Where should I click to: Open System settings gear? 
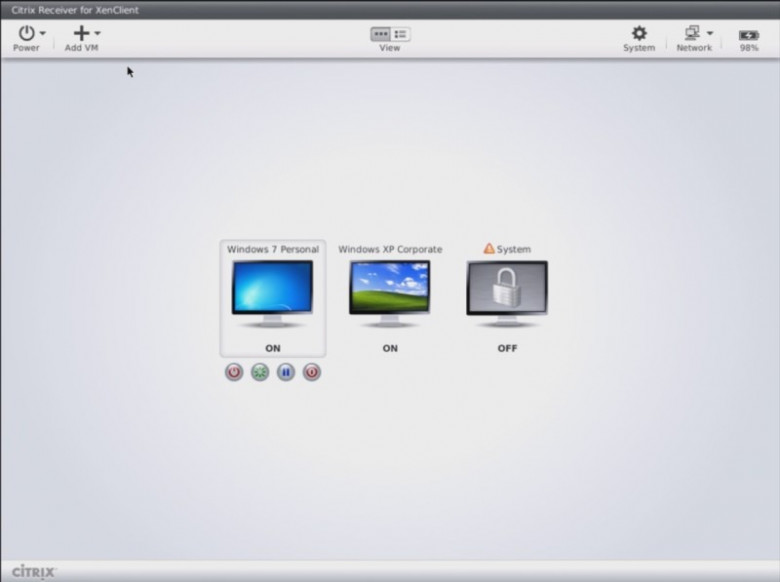pos(639,33)
